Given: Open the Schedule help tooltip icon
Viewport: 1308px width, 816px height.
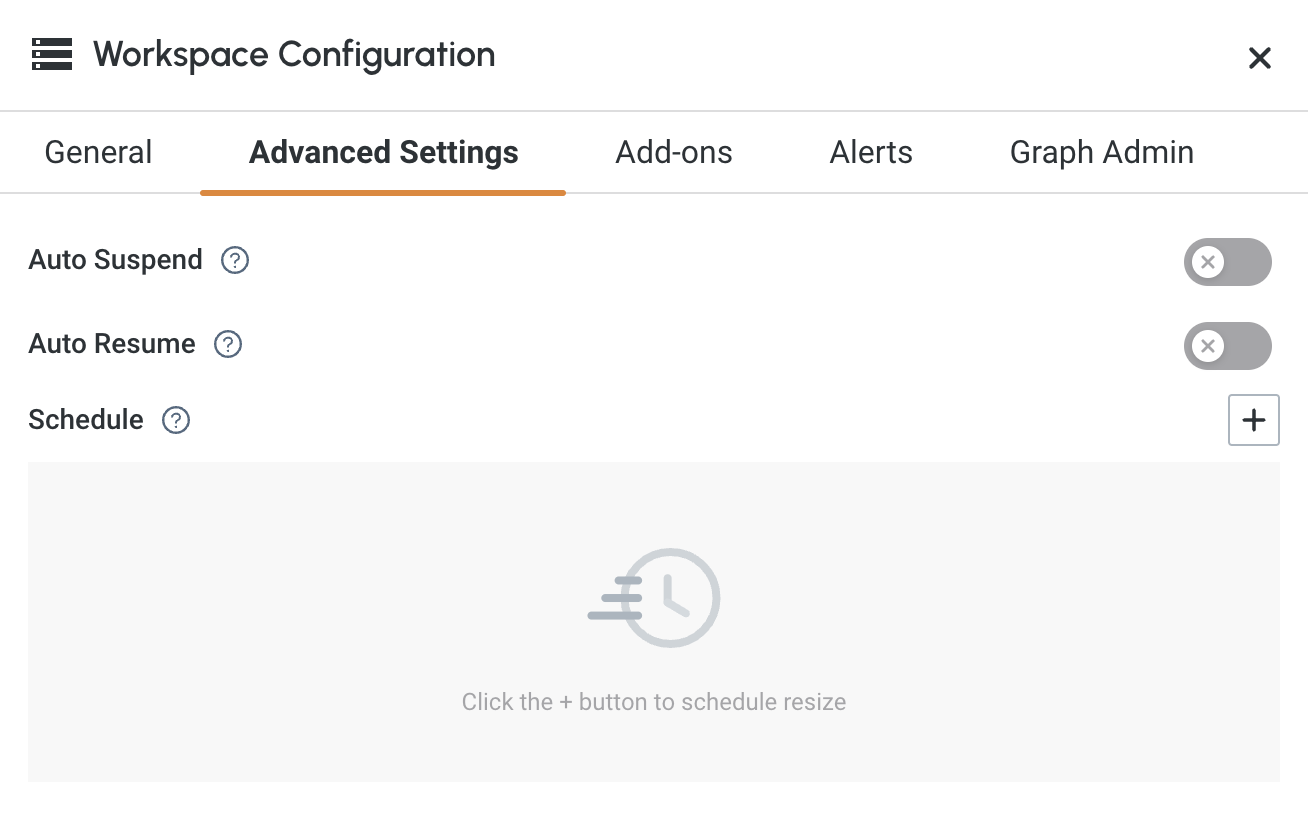Looking at the screenshot, I should point(176,420).
